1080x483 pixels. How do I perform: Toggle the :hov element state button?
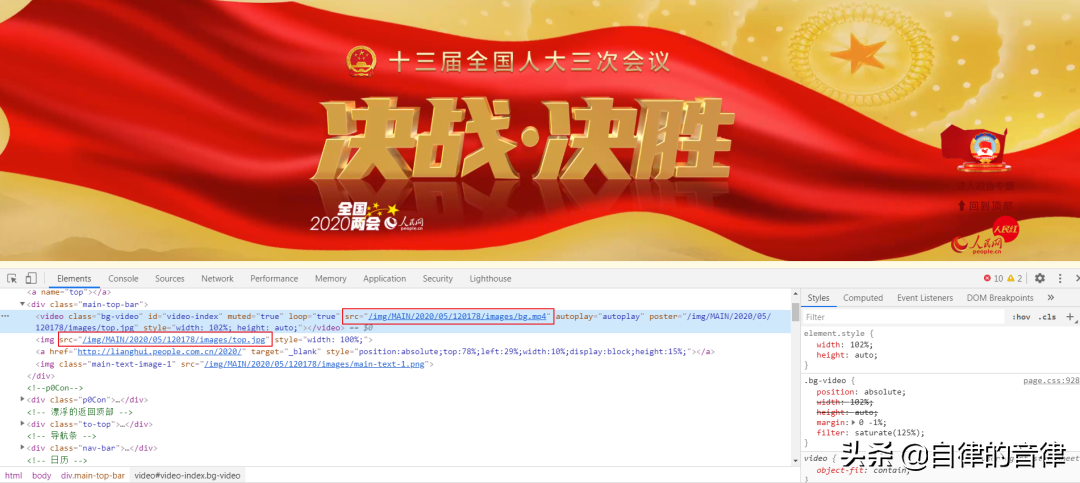coord(1021,317)
